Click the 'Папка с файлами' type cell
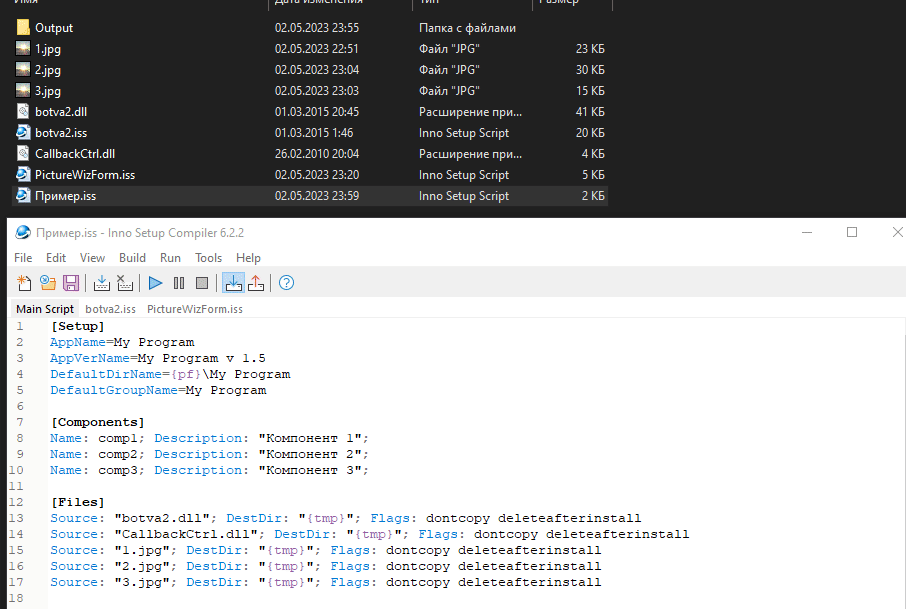The image size is (906, 609). click(x=467, y=28)
